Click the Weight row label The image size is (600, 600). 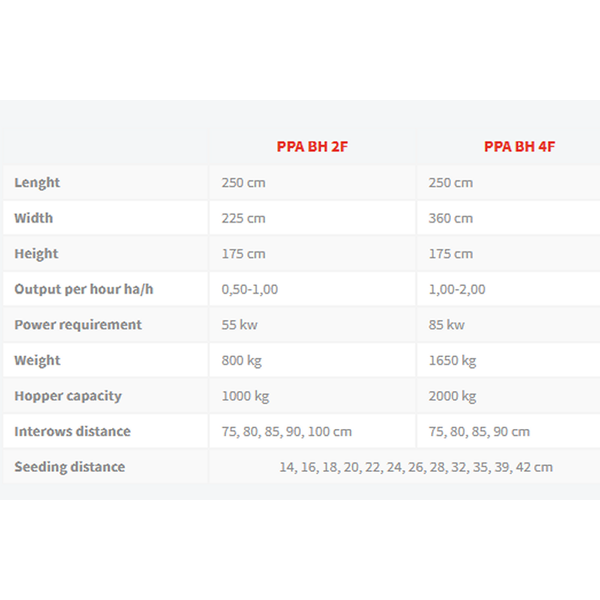point(38,360)
